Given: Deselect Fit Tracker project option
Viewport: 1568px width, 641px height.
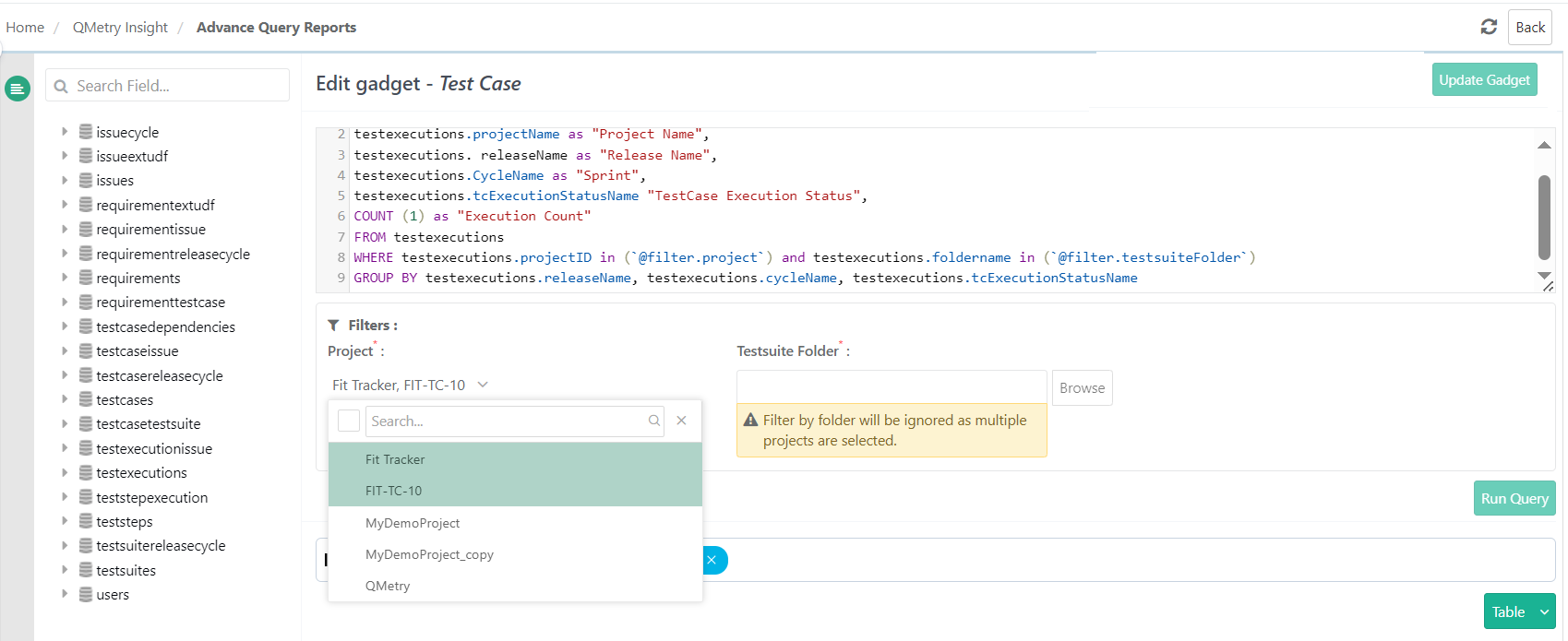Looking at the screenshot, I should (x=515, y=459).
